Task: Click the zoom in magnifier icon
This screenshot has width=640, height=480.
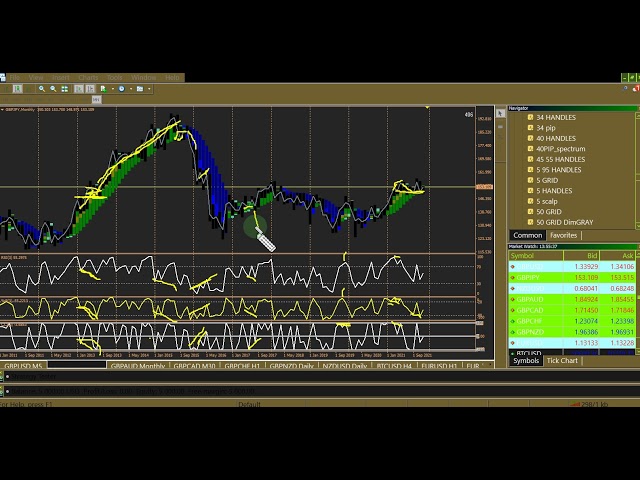Action: pos(41,89)
